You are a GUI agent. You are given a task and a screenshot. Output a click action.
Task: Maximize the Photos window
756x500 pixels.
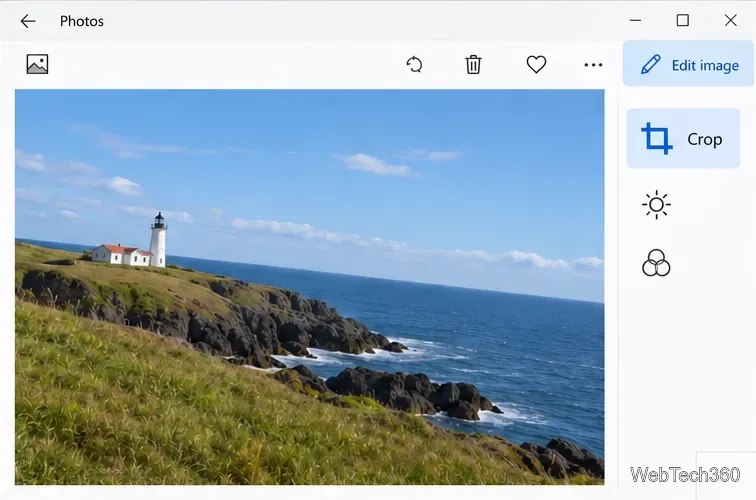tap(683, 20)
